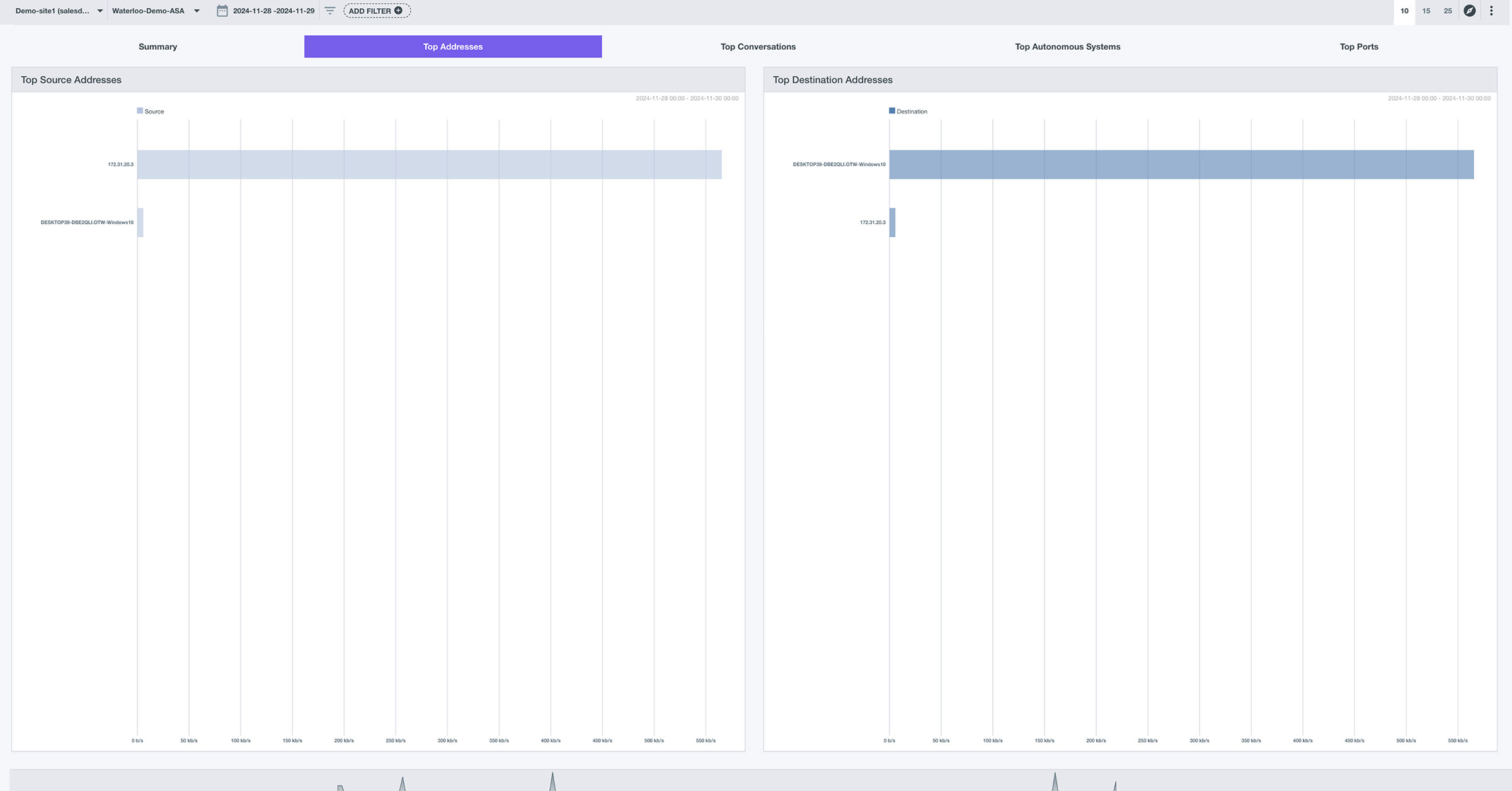The image size is (1512, 791).
Task: Show top 15 results
Action: click(x=1426, y=11)
